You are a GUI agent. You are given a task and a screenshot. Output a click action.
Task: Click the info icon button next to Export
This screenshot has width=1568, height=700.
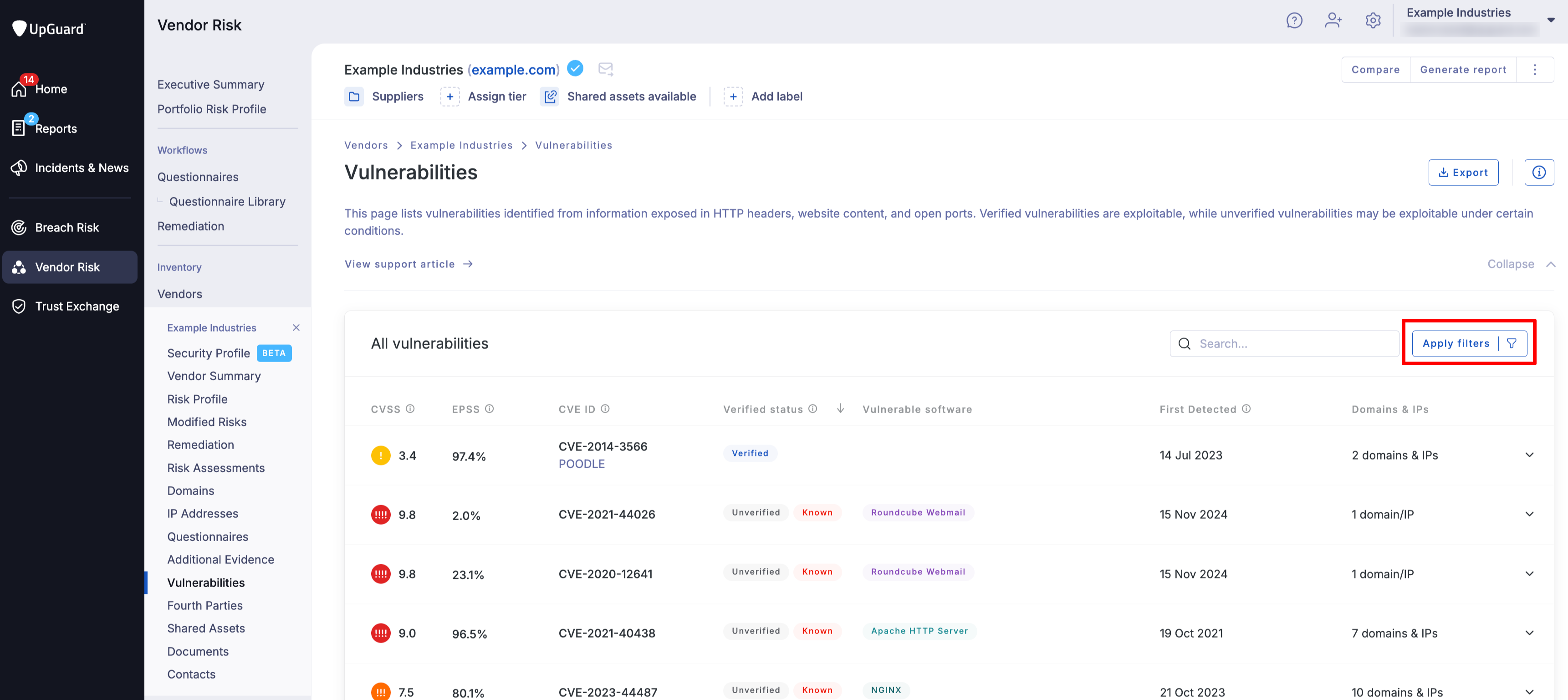click(1539, 172)
